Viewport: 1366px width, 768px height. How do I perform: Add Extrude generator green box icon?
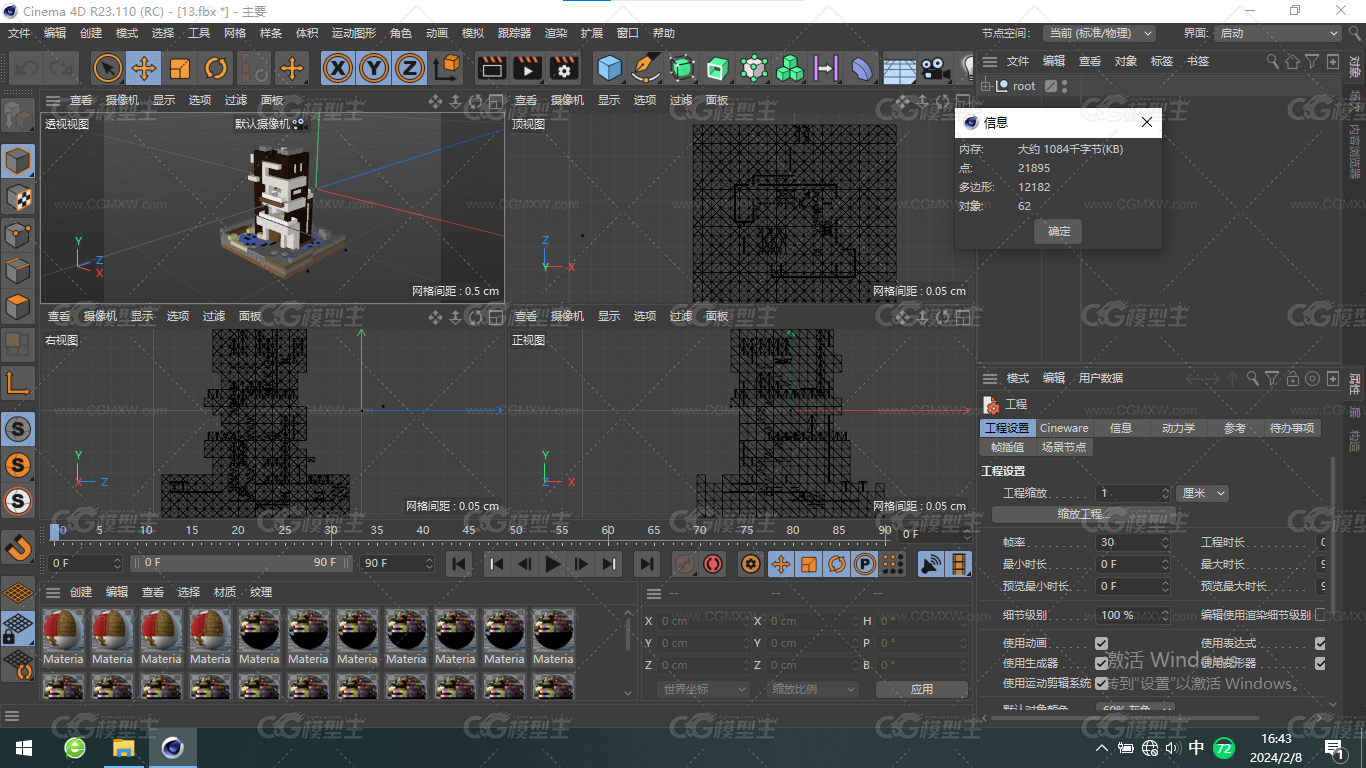tap(718, 68)
